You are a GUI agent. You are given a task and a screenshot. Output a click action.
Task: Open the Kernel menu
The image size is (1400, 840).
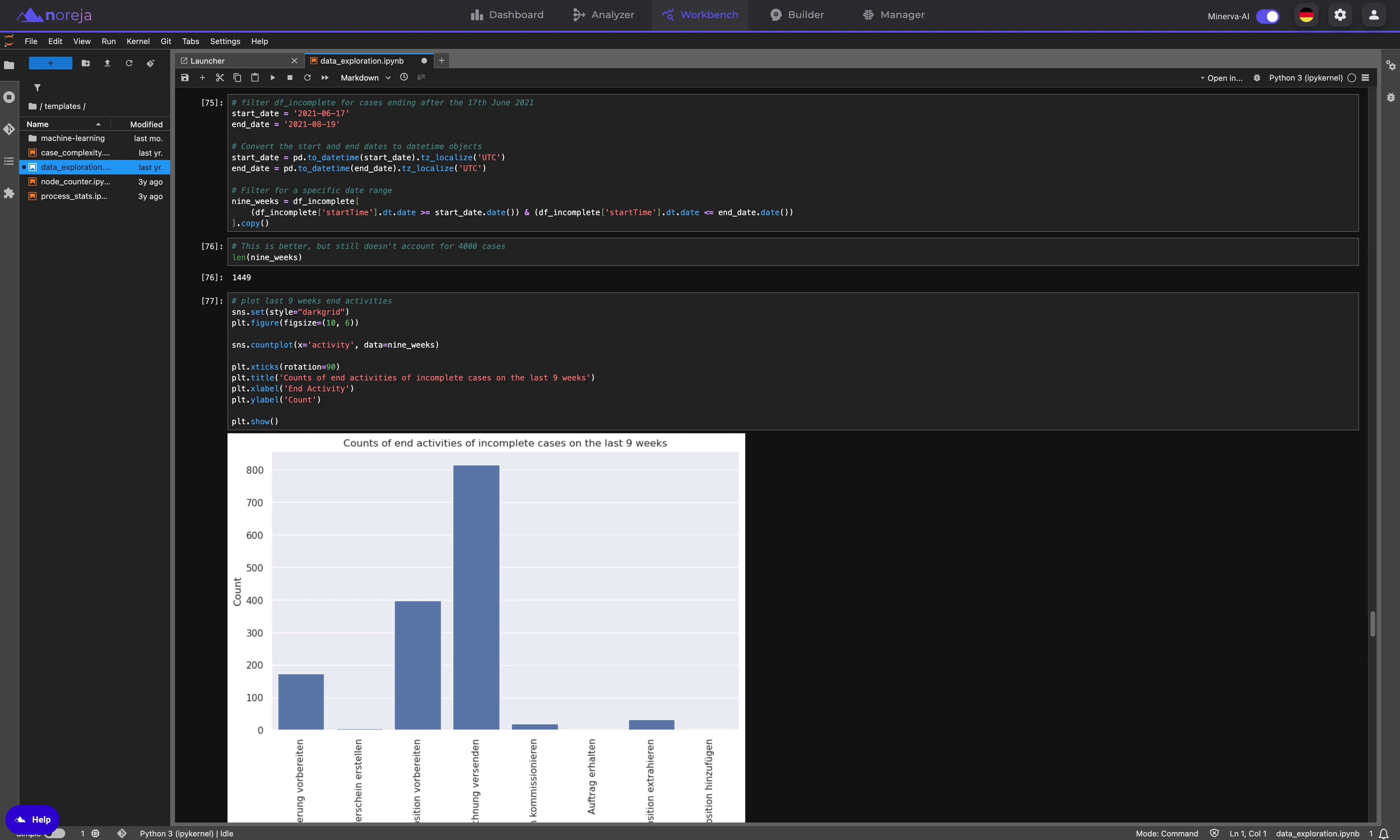click(138, 41)
